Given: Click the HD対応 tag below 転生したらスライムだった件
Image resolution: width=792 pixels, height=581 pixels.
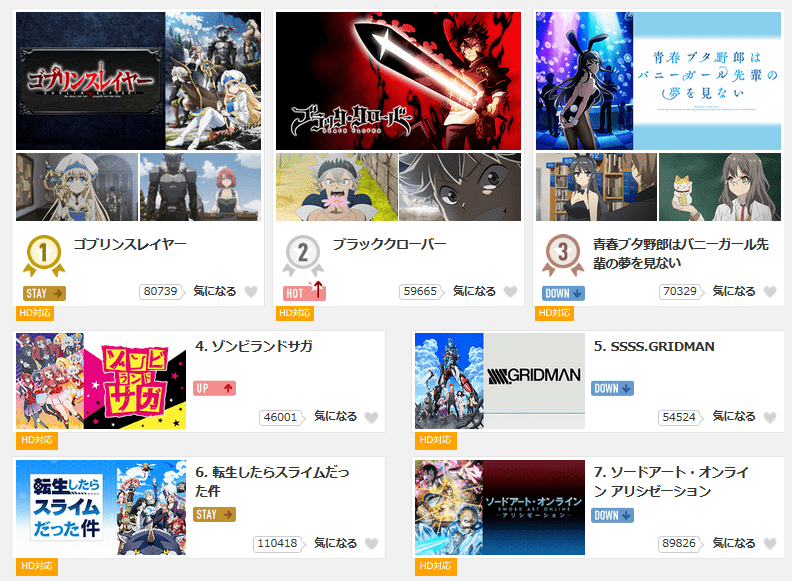Looking at the screenshot, I should point(37,566).
